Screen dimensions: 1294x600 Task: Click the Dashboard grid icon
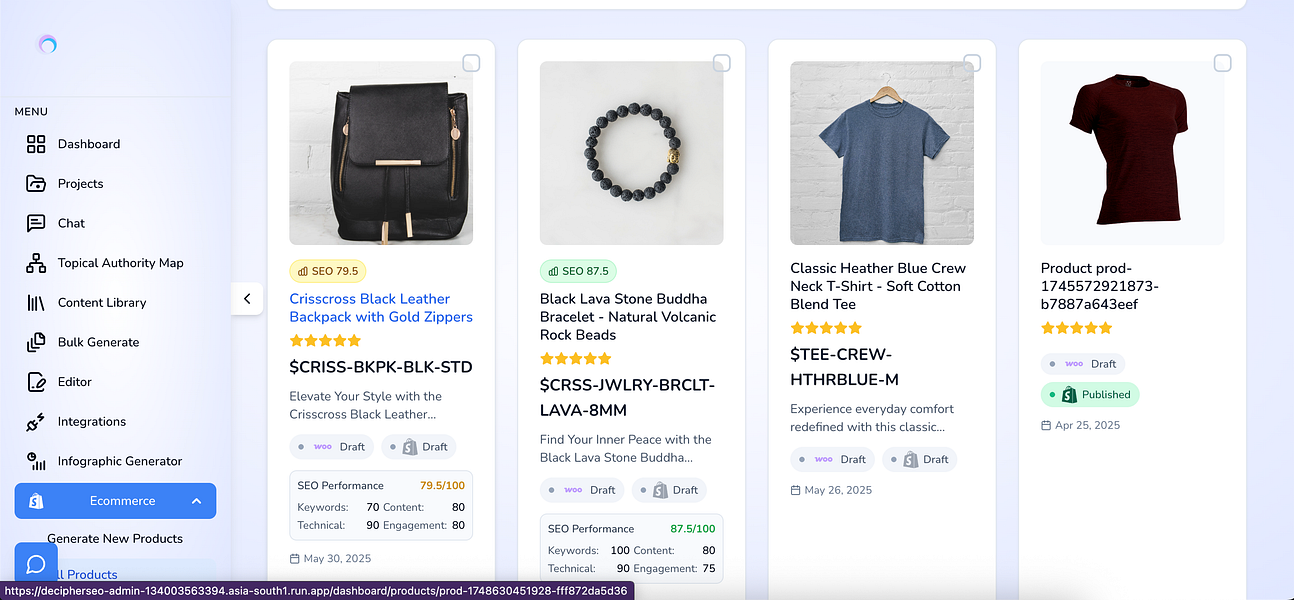(x=36, y=144)
